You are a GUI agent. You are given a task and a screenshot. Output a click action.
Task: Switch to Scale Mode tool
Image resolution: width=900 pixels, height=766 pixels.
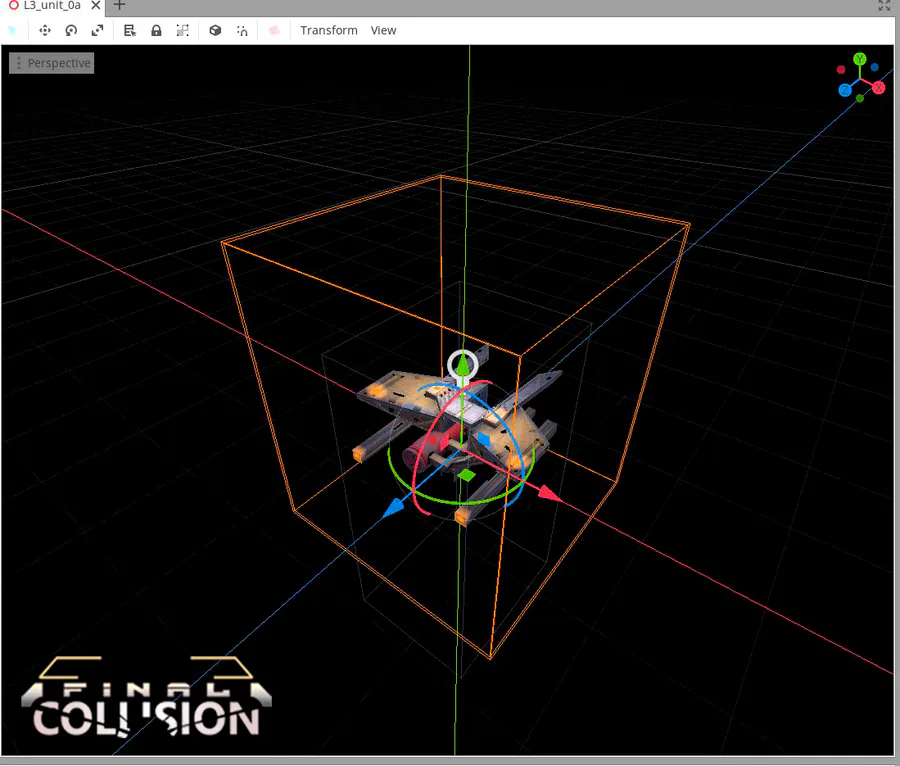98,30
